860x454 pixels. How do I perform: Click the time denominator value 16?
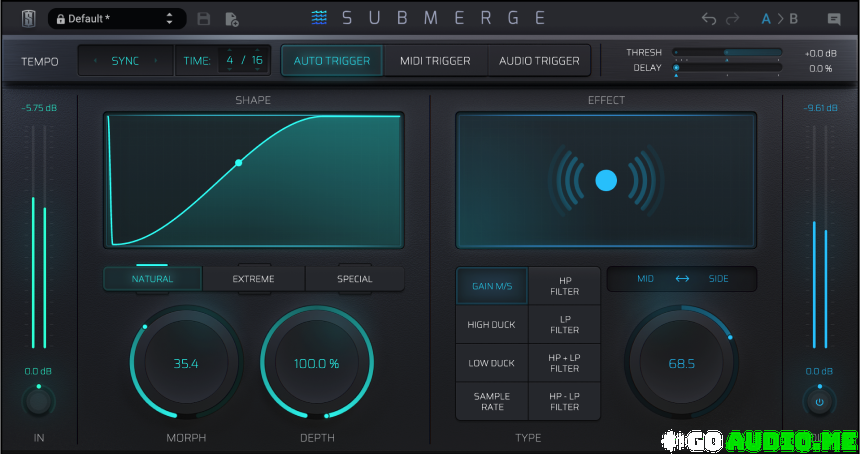(x=257, y=60)
